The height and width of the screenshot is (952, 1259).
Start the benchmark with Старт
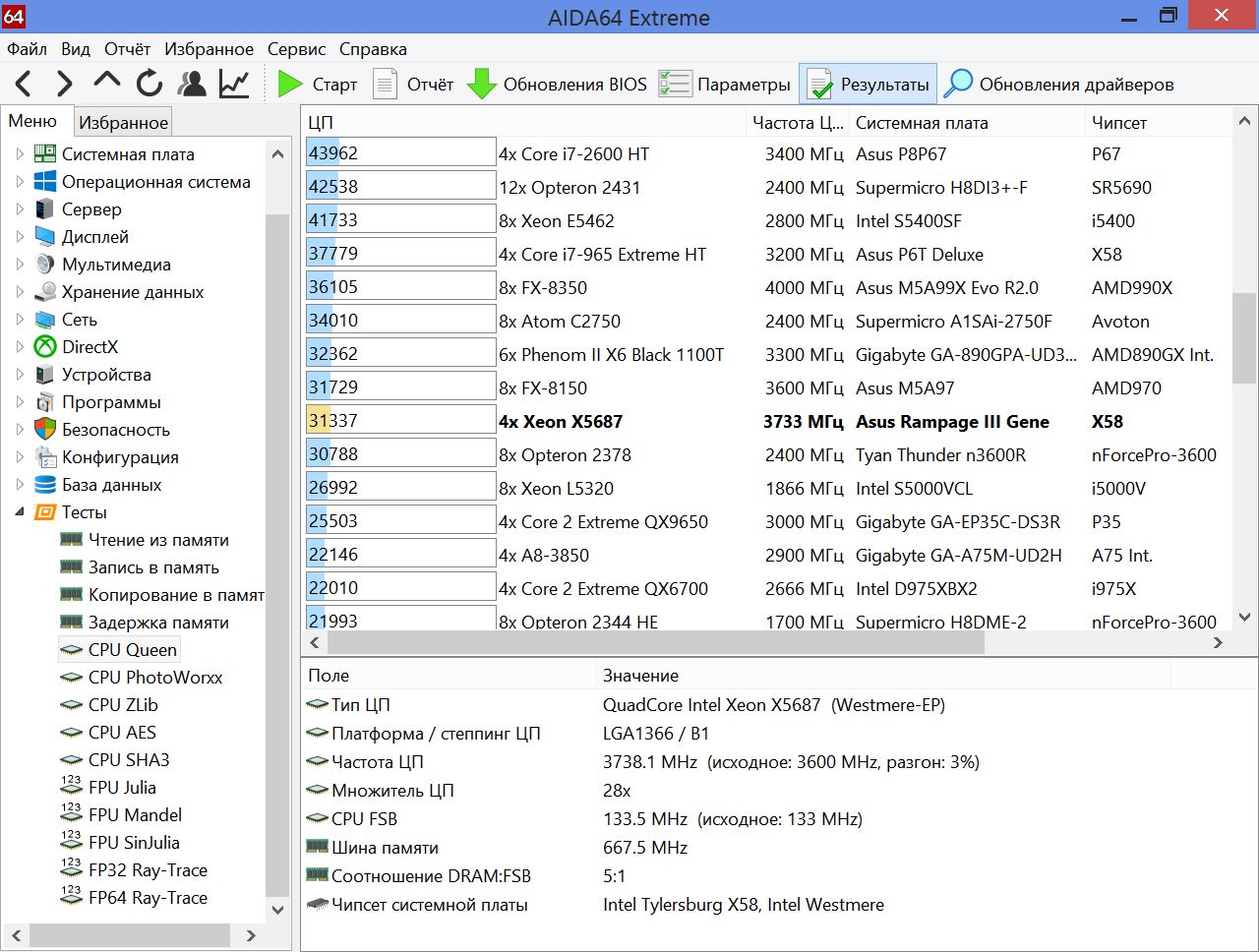pos(318,85)
